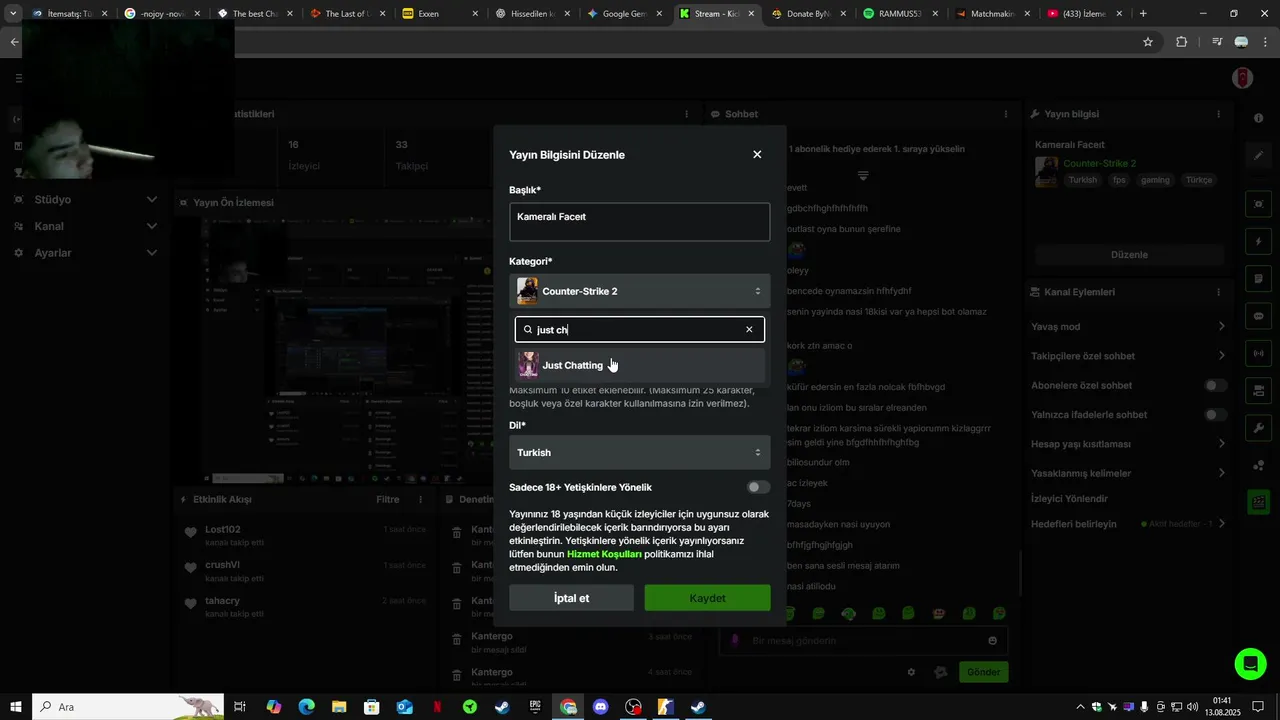Open chat settings gear icon
The height and width of the screenshot is (720, 1280).
coord(911,672)
